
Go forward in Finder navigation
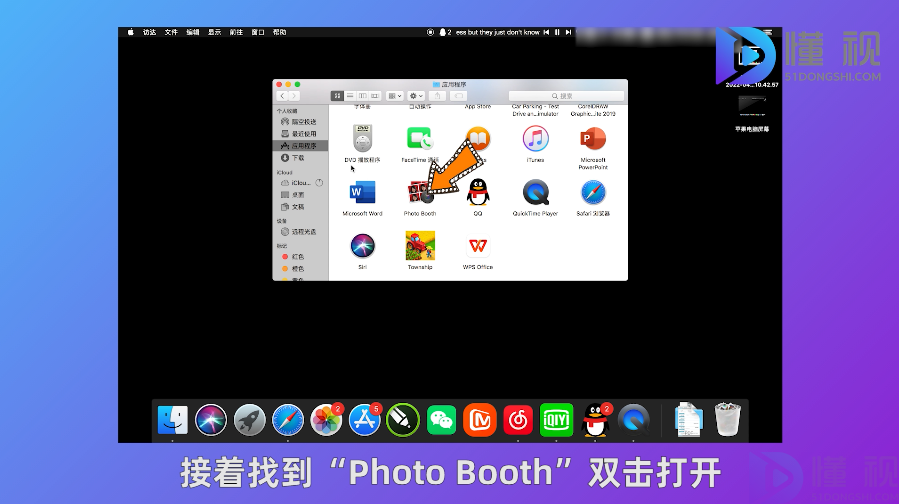click(x=294, y=96)
